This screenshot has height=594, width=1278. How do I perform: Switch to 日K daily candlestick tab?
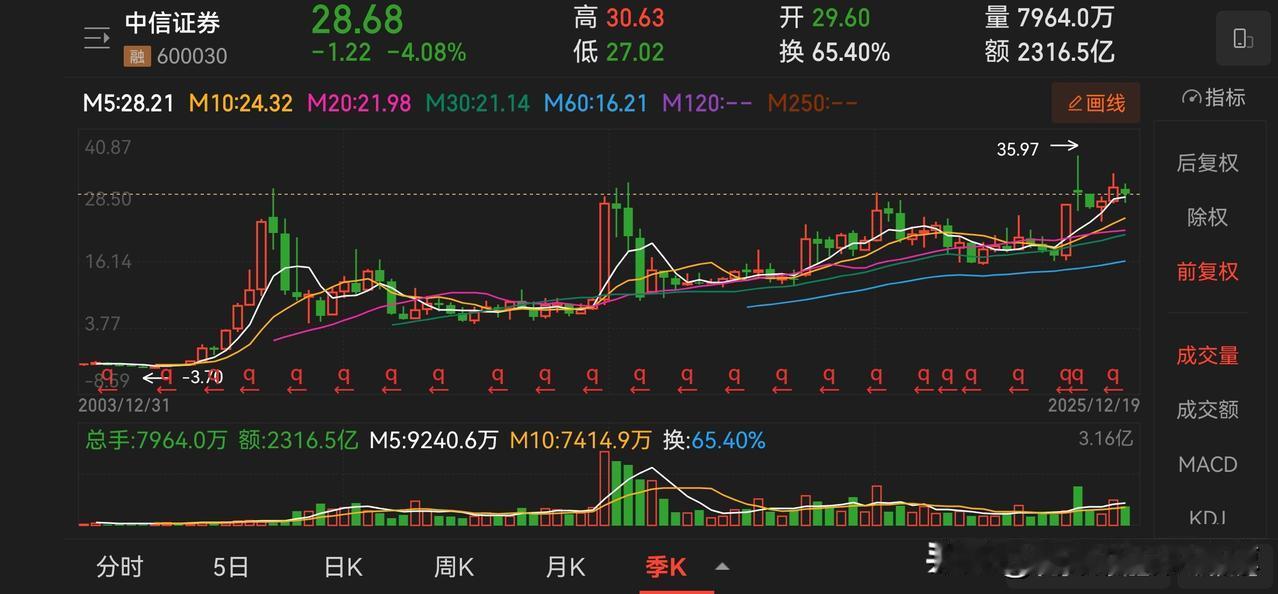click(x=343, y=567)
